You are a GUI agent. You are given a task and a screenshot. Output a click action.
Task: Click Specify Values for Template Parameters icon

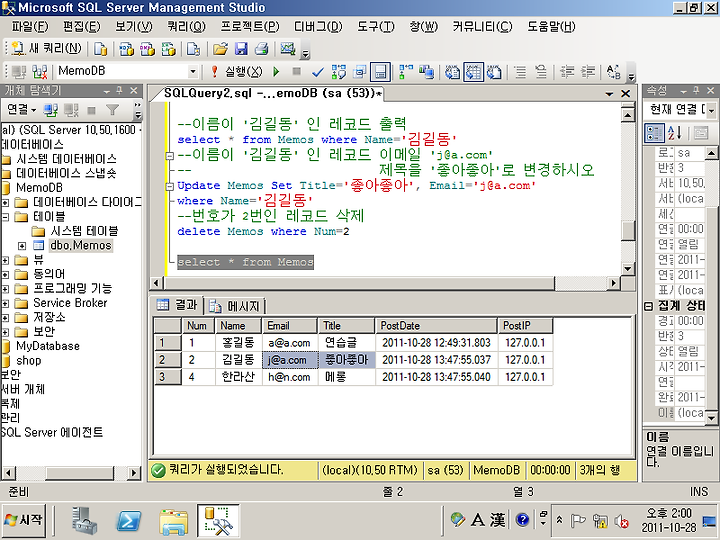[x=613, y=72]
